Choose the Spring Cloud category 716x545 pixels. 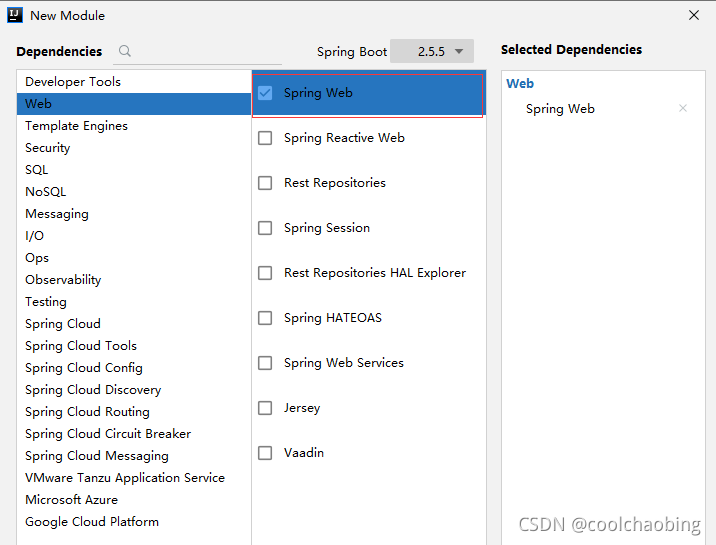[x=134, y=324]
